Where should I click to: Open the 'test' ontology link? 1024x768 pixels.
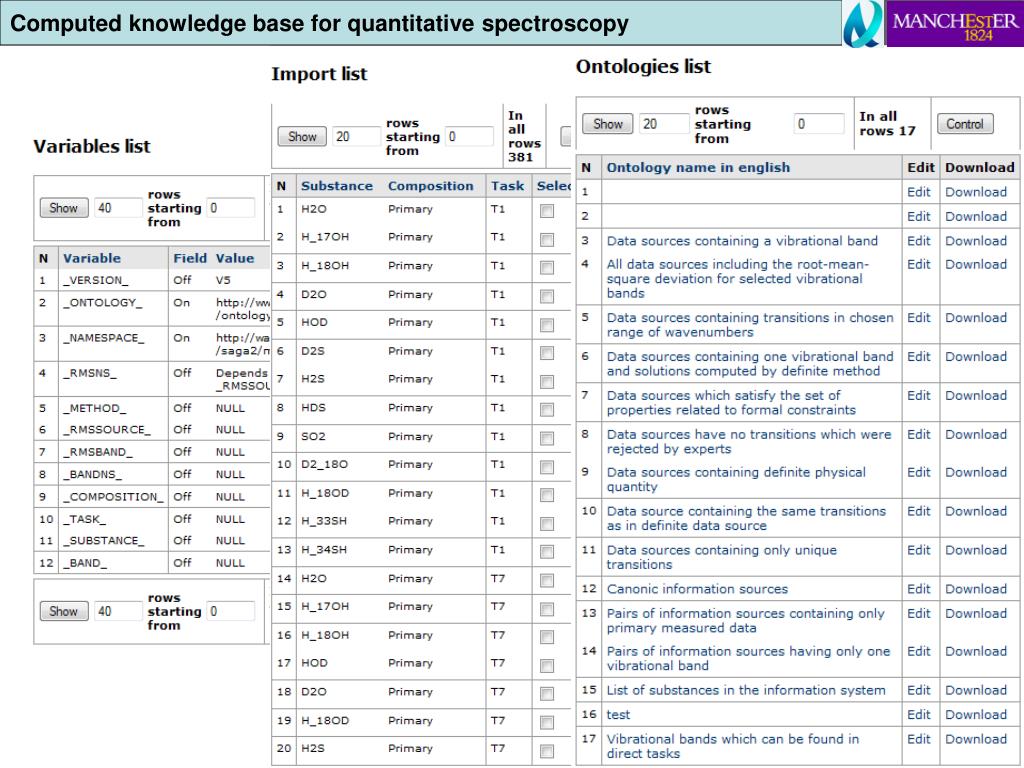coord(618,714)
